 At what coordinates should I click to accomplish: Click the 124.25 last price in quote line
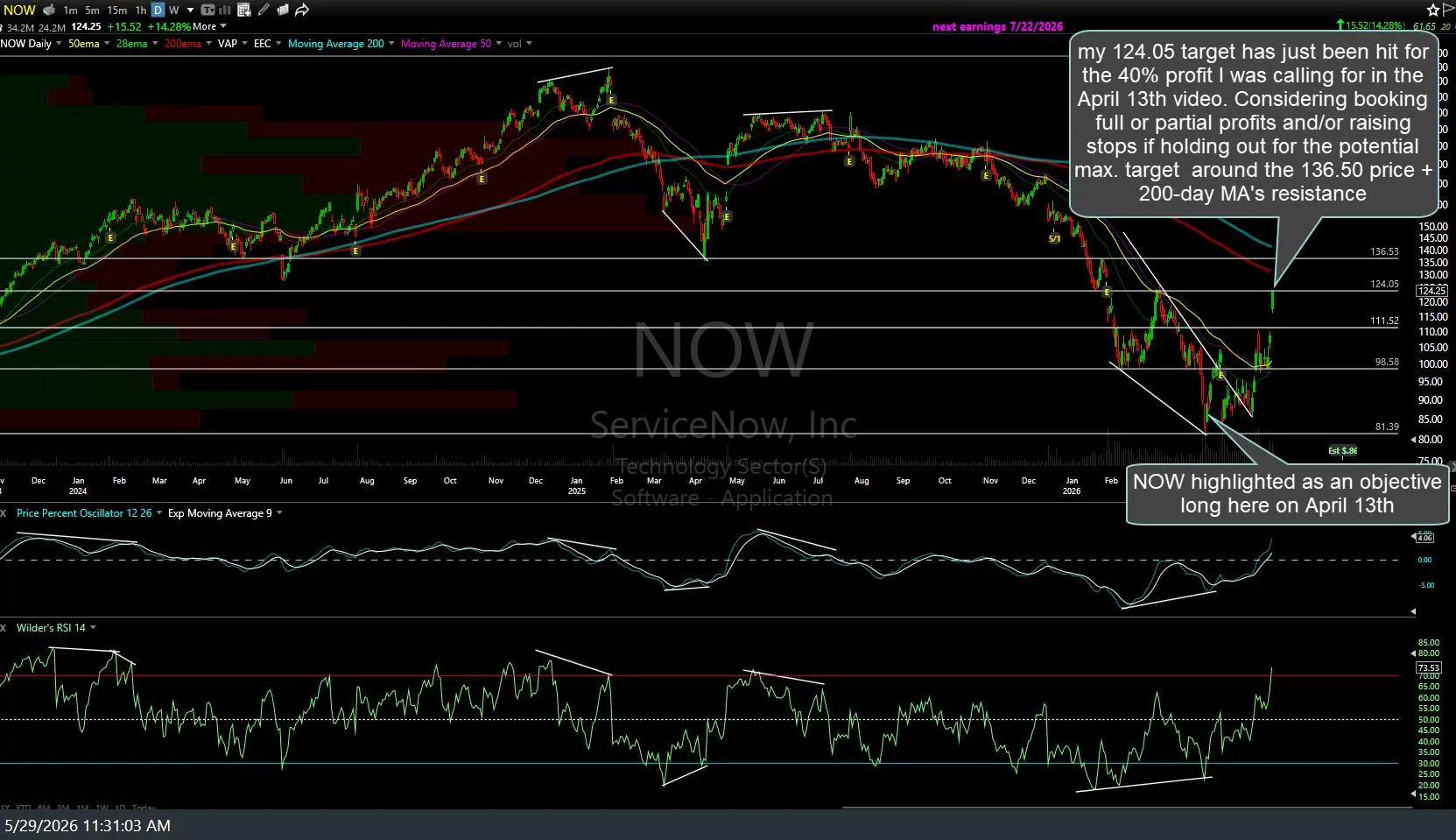(x=87, y=27)
